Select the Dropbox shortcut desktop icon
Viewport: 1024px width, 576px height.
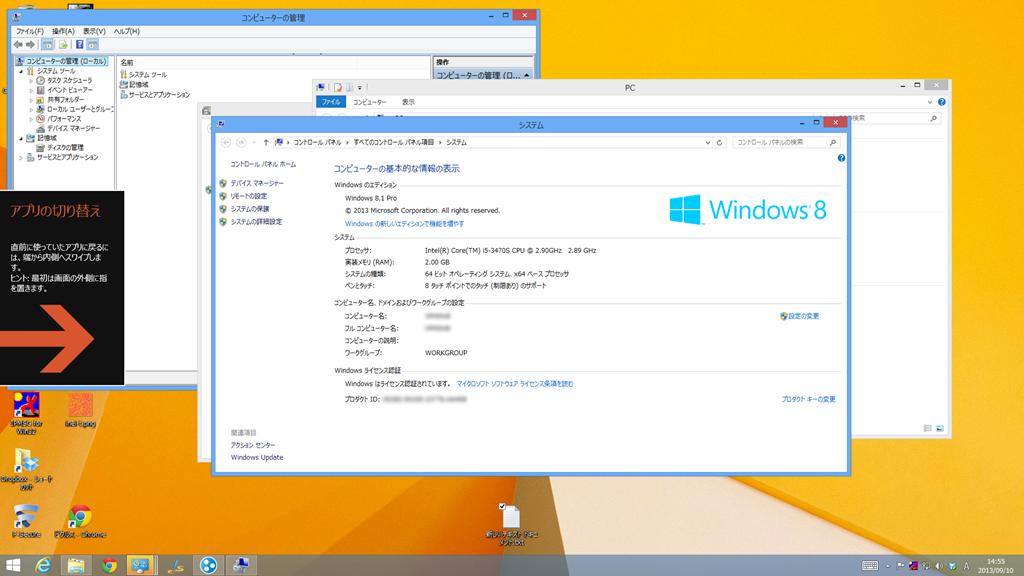[x=26, y=469]
